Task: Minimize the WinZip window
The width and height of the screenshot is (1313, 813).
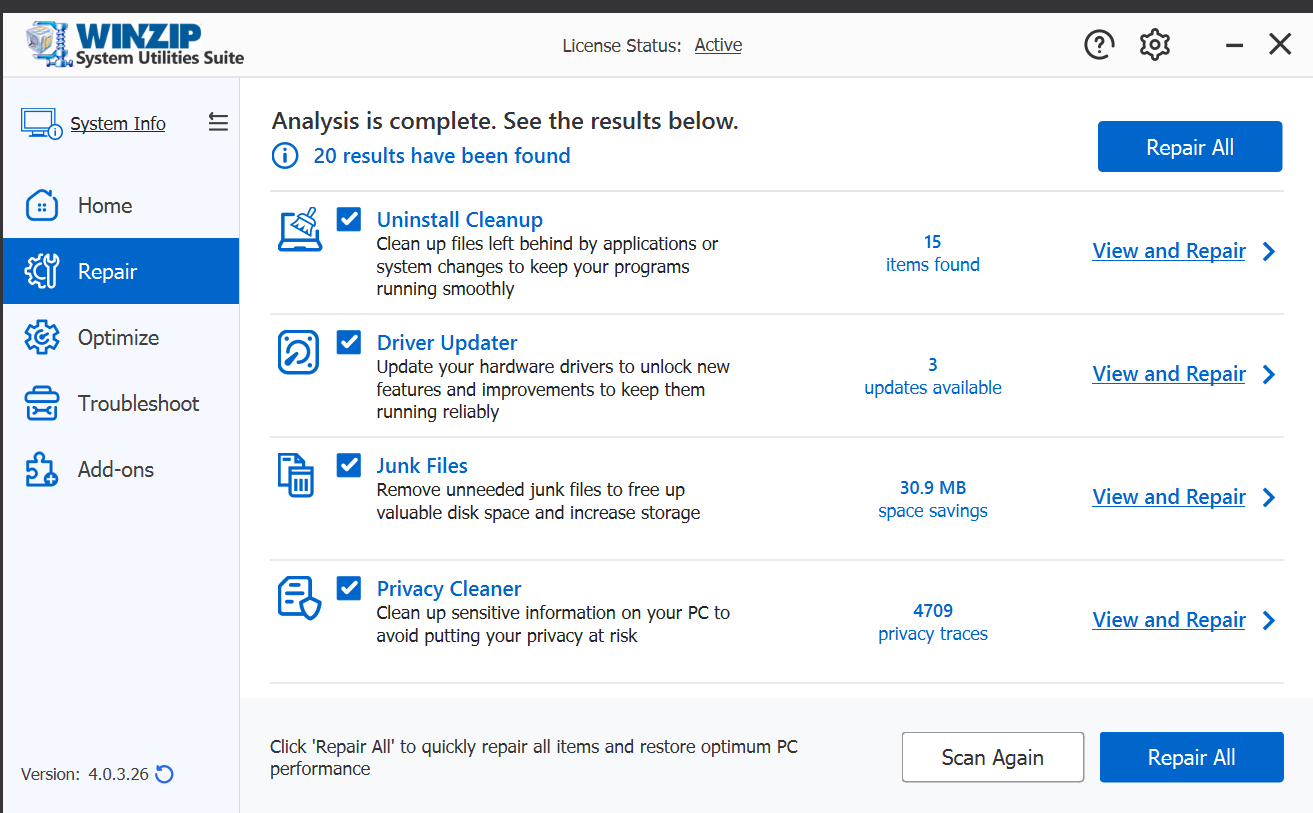Action: click(1234, 45)
